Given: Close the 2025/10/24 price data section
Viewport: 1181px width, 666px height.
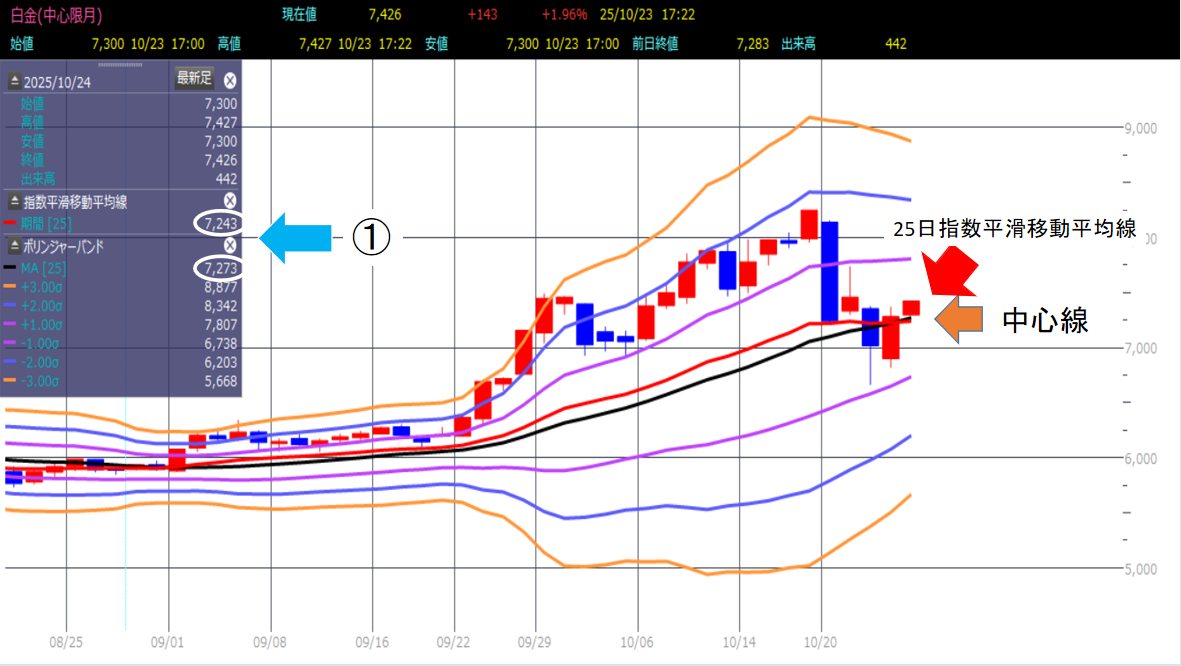Looking at the screenshot, I should tap(230, 80).
